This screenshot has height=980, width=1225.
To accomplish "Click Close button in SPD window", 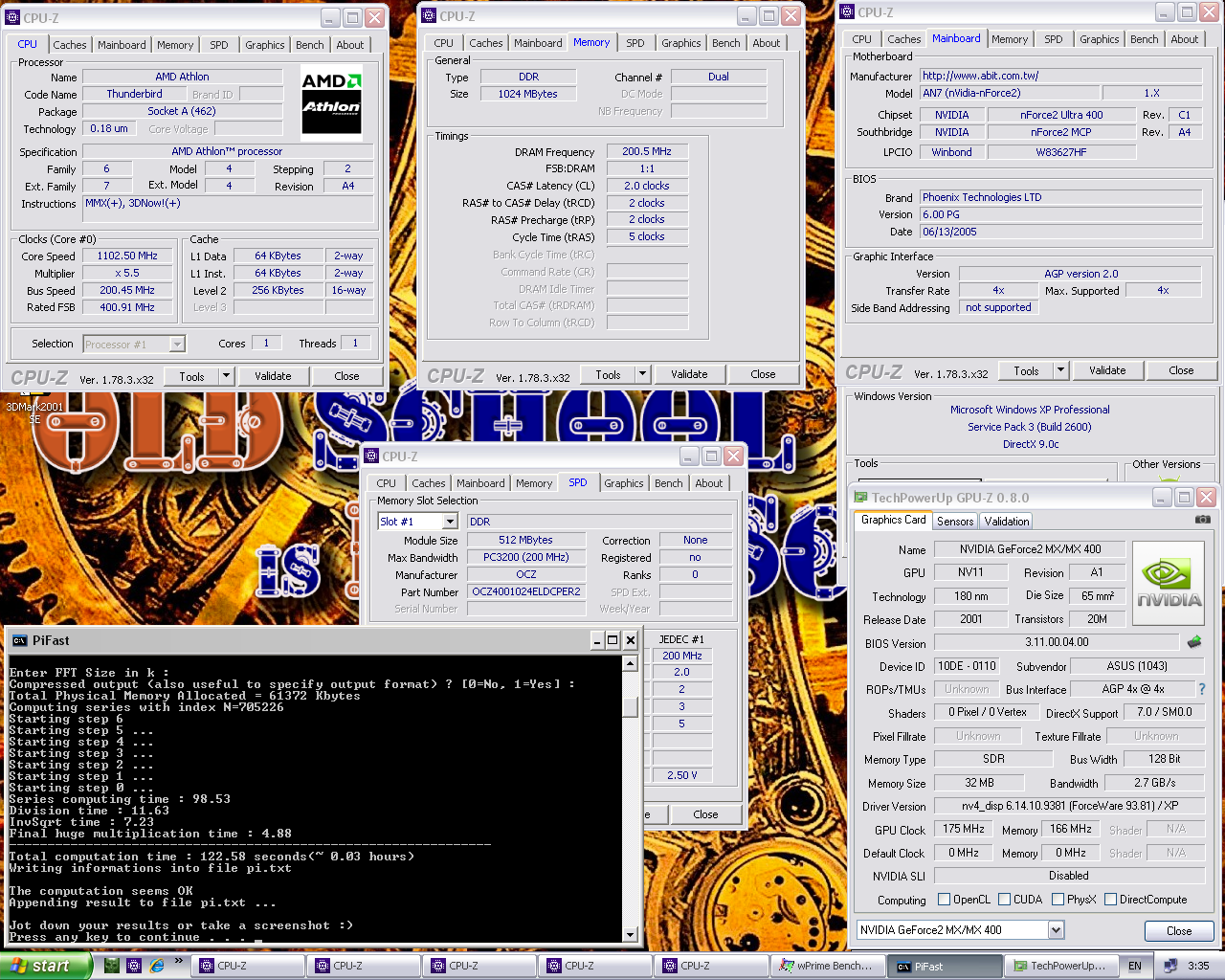I will click(x=705, y=814).
